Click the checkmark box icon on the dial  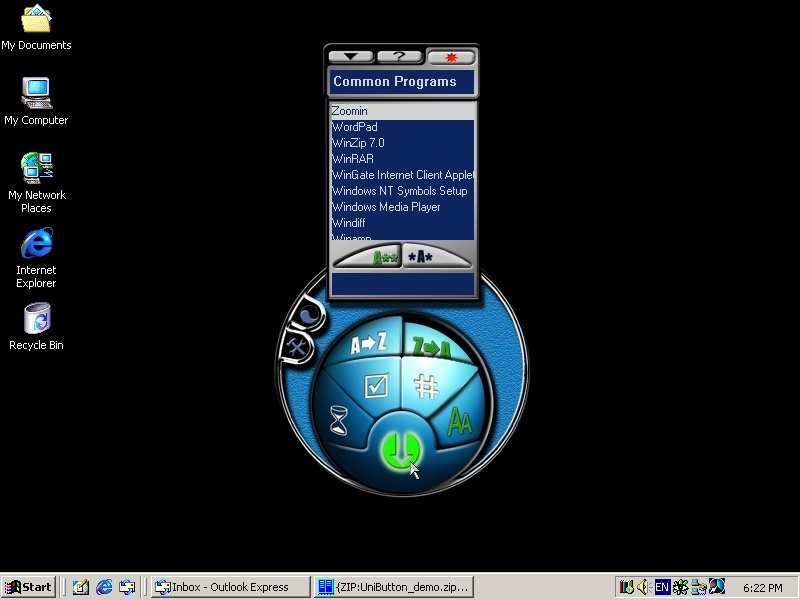click(377, 386)
